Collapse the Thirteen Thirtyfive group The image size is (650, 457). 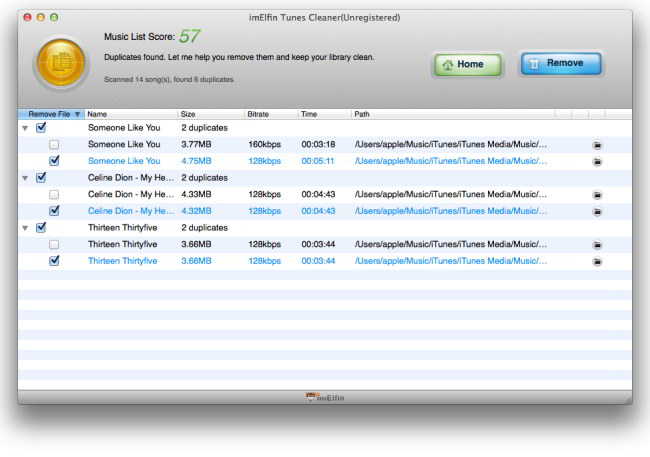[x=25, y=228]
